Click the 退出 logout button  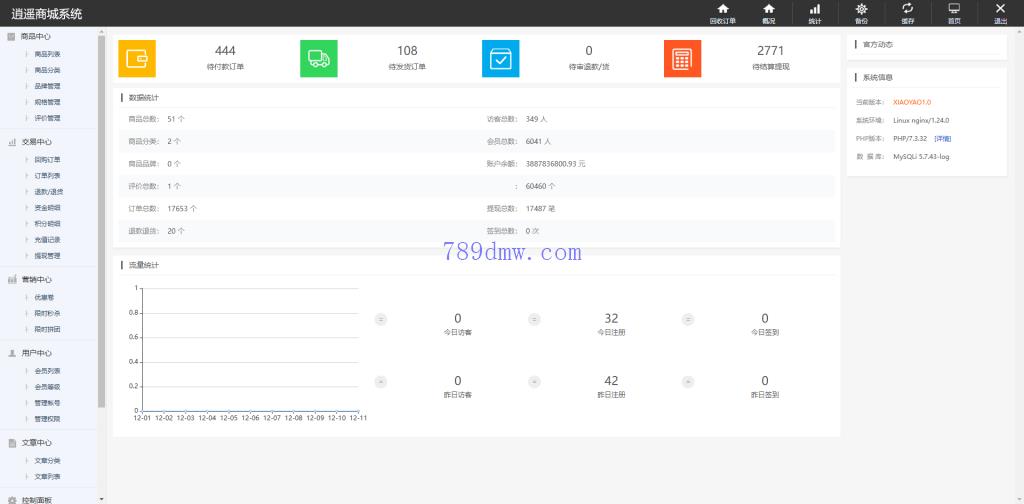point(1000,13)
